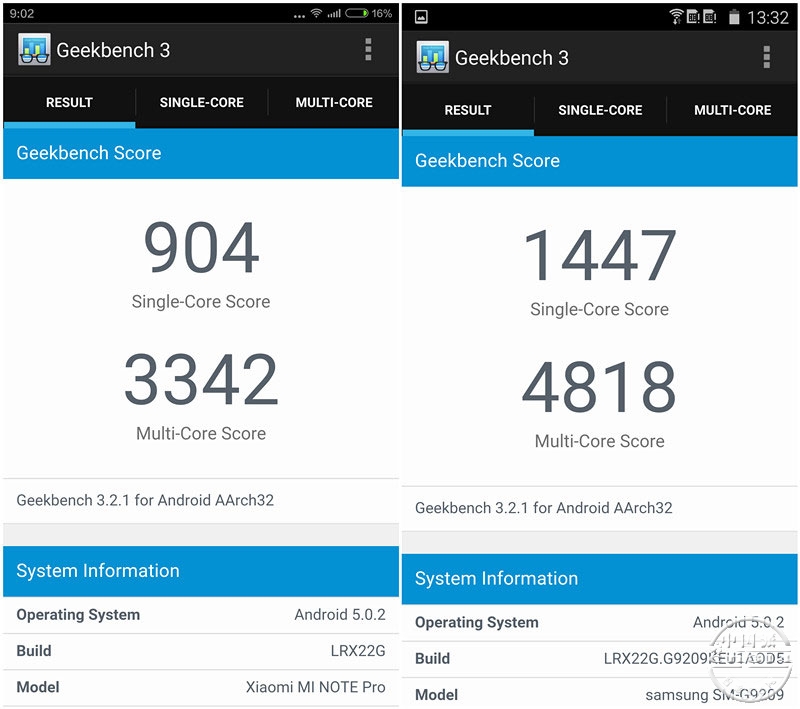Tap Geekbench 3 title on Xiaomi screen
Image resolution: width=800 pixels, height=709 pixels.
[x=113, y=50]
